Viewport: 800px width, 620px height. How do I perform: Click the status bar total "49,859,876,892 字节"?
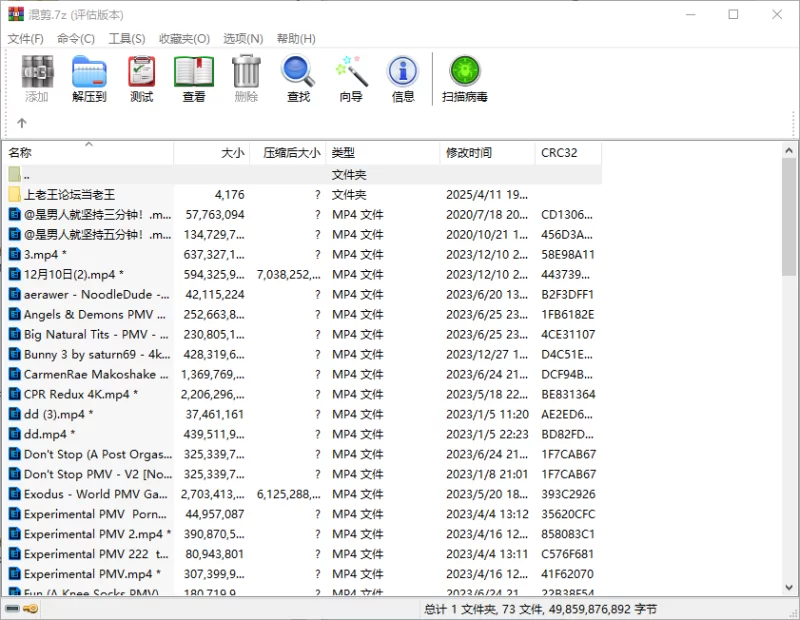coord(603,609)
